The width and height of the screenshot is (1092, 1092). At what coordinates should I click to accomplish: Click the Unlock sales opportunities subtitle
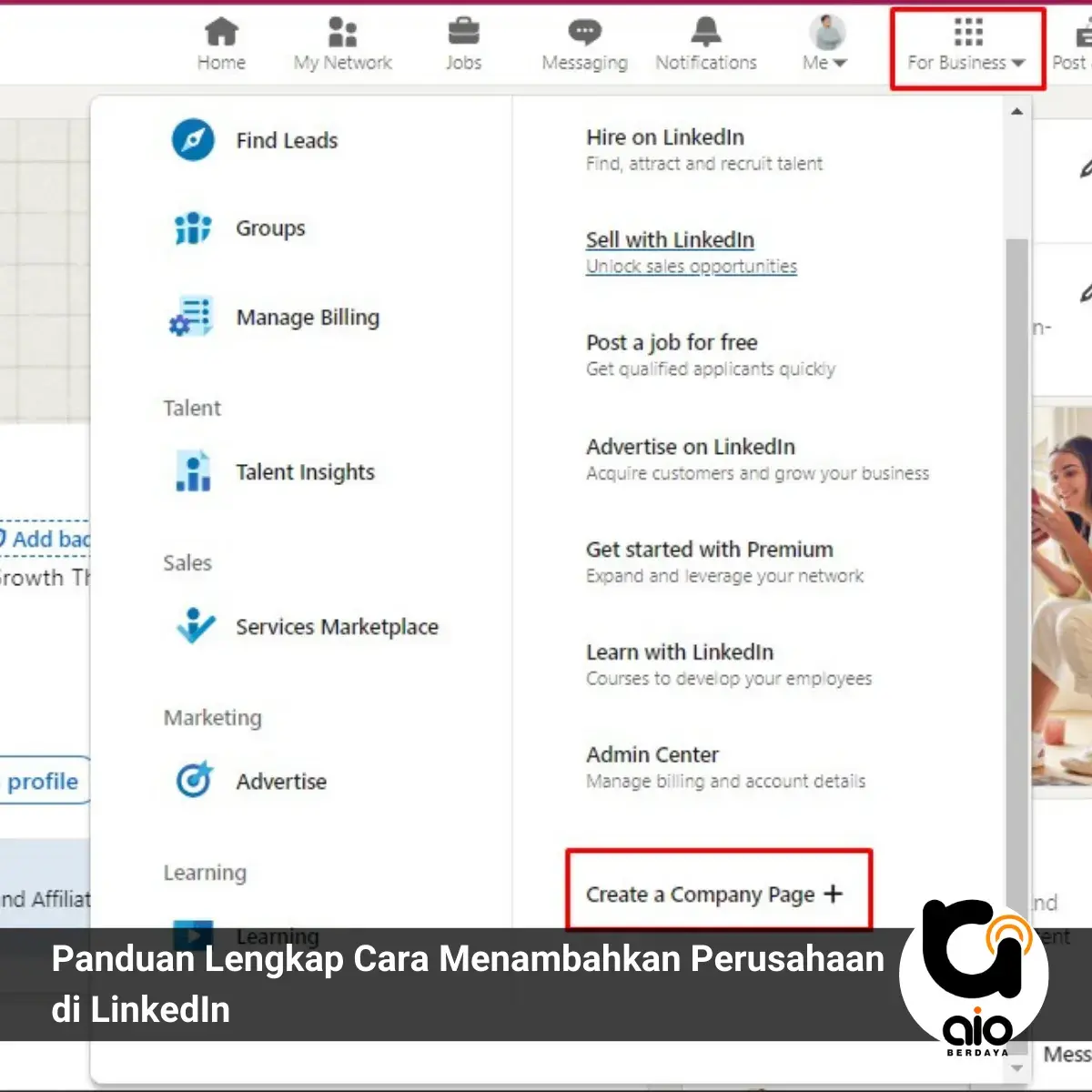point(692,267)
